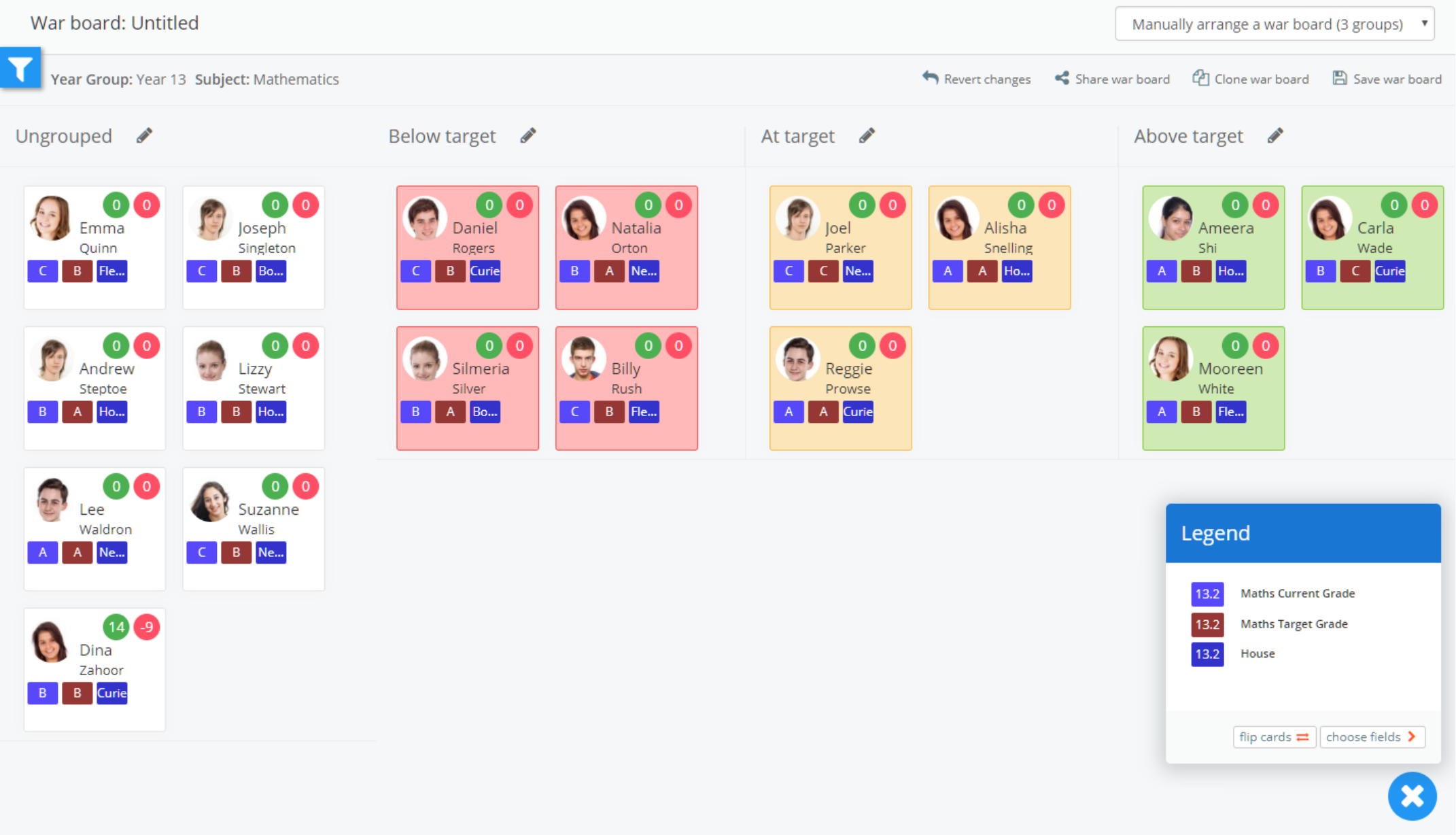Save war board
Viewport: 1456px width, 835px height.
tap(1387, 79)
